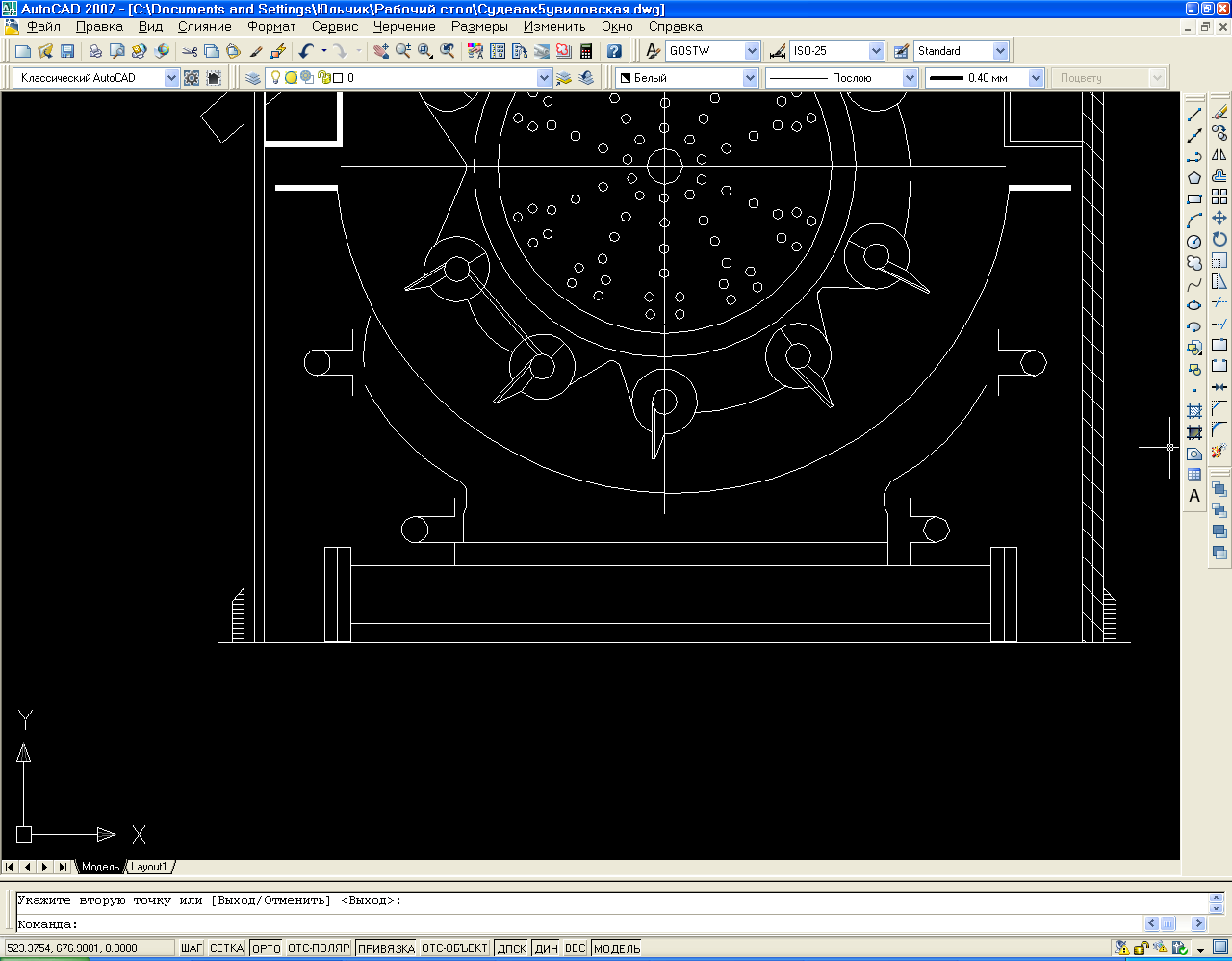Image resolution: width=1232 pixels, height=961 pixels.
Task: Open the Layer Properties Manager
Action: 253,78
